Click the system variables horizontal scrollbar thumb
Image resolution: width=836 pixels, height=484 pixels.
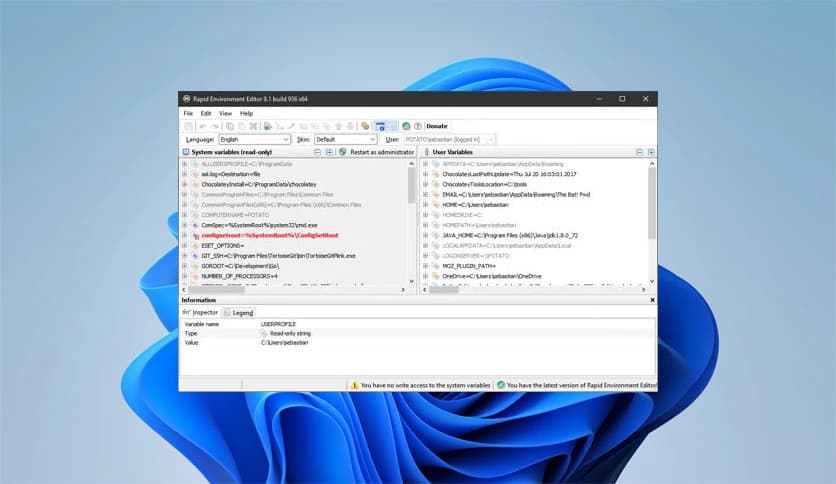tap(215, 290)
